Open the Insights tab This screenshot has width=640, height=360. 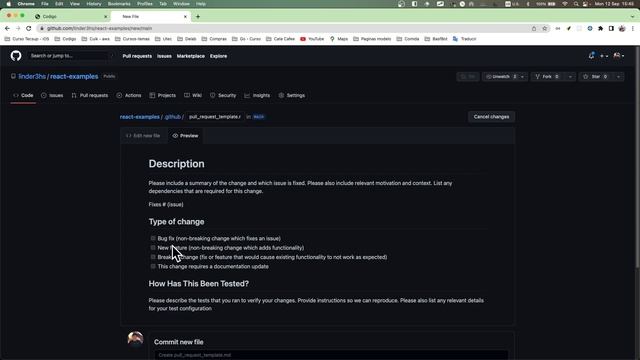point(257,96)
